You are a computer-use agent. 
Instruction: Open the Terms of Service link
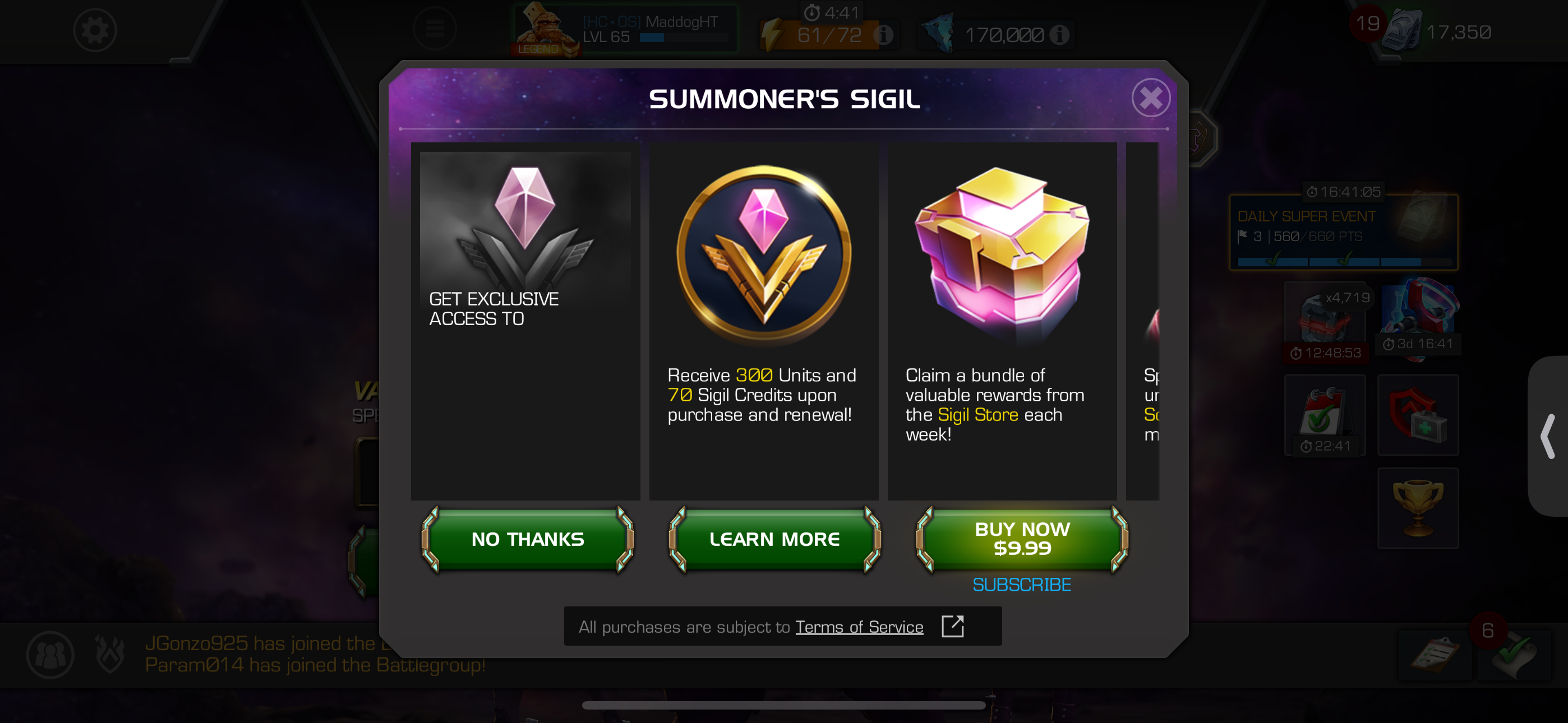pyautogui.click(x=859, y=627)
